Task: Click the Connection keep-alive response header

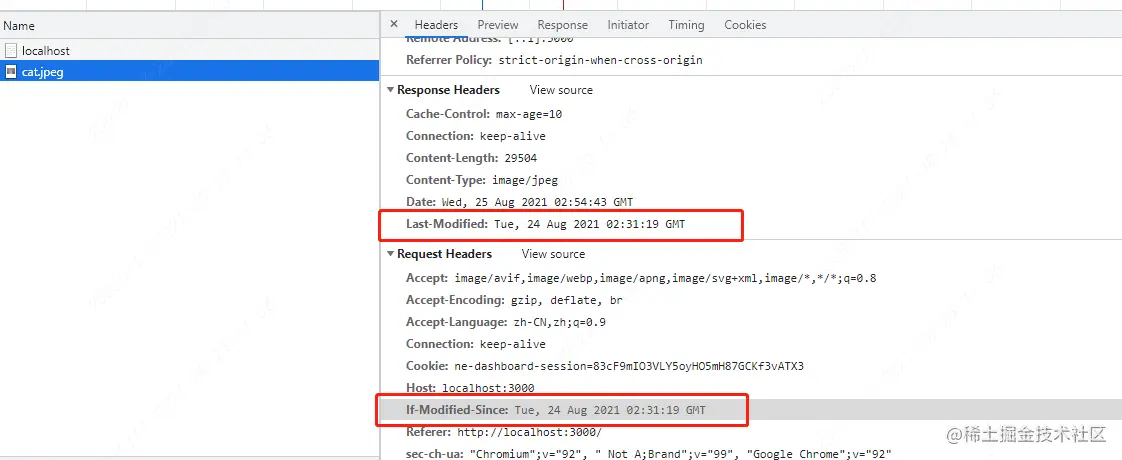Action: 476,136
